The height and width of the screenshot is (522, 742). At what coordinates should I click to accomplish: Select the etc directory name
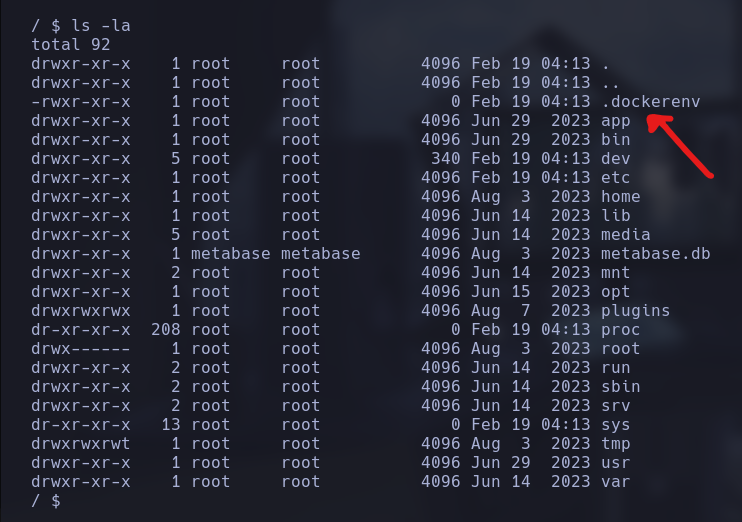click(x=616, y=177)
